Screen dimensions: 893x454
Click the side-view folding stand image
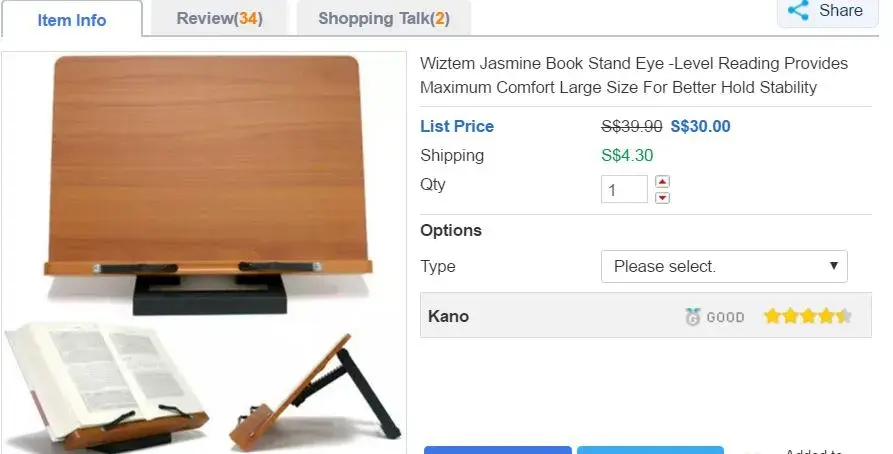pos(316,392)
